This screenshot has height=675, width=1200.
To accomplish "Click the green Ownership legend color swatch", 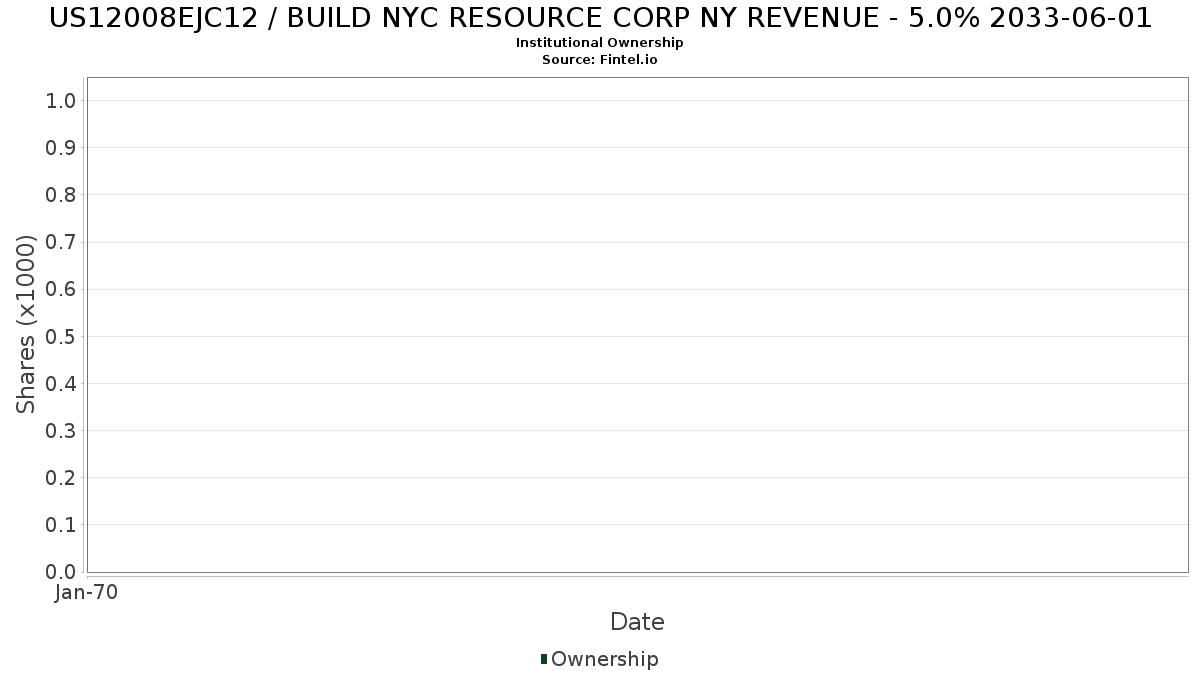I will 544,658.
